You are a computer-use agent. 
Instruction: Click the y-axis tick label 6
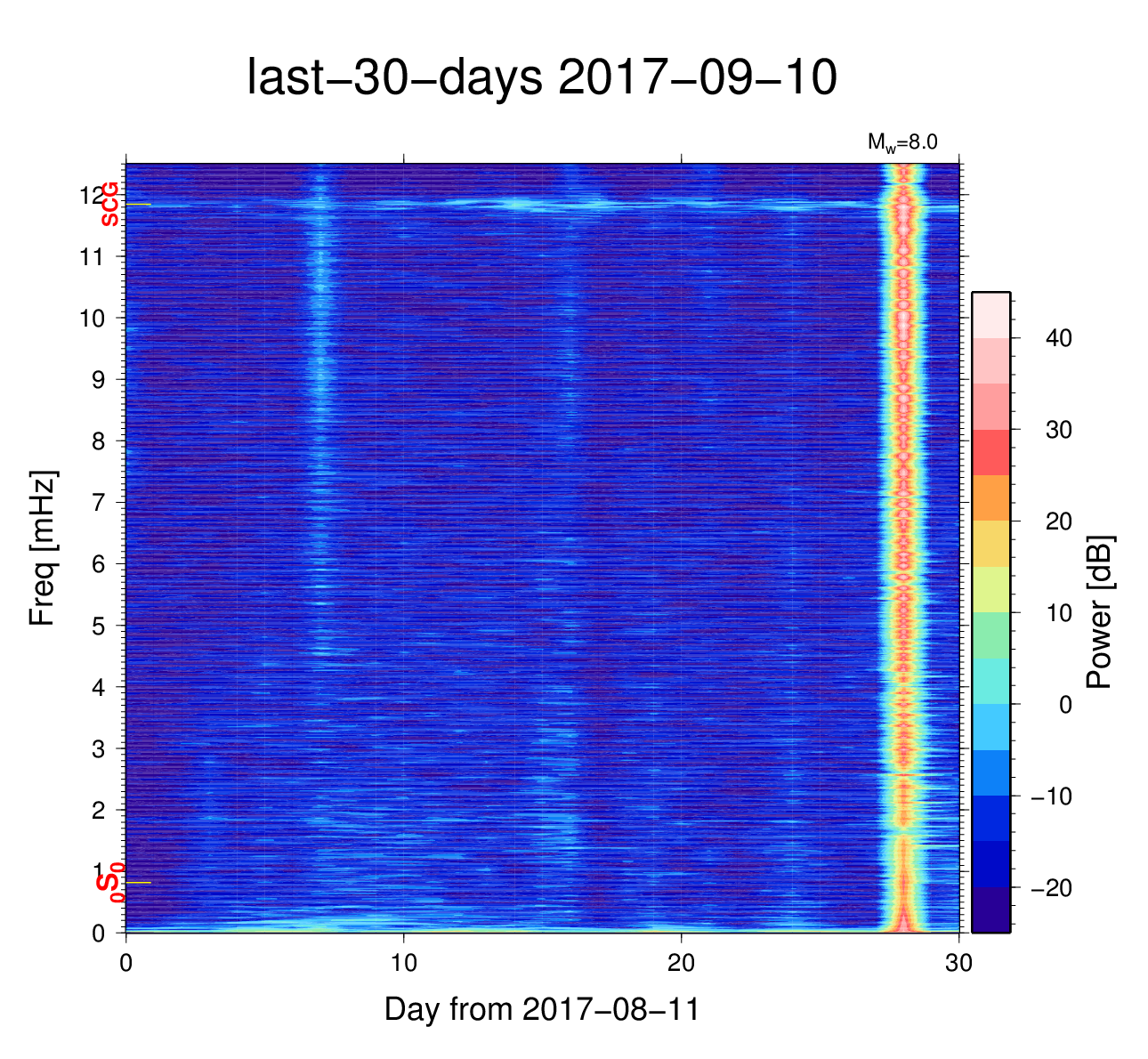pos(99,564)
